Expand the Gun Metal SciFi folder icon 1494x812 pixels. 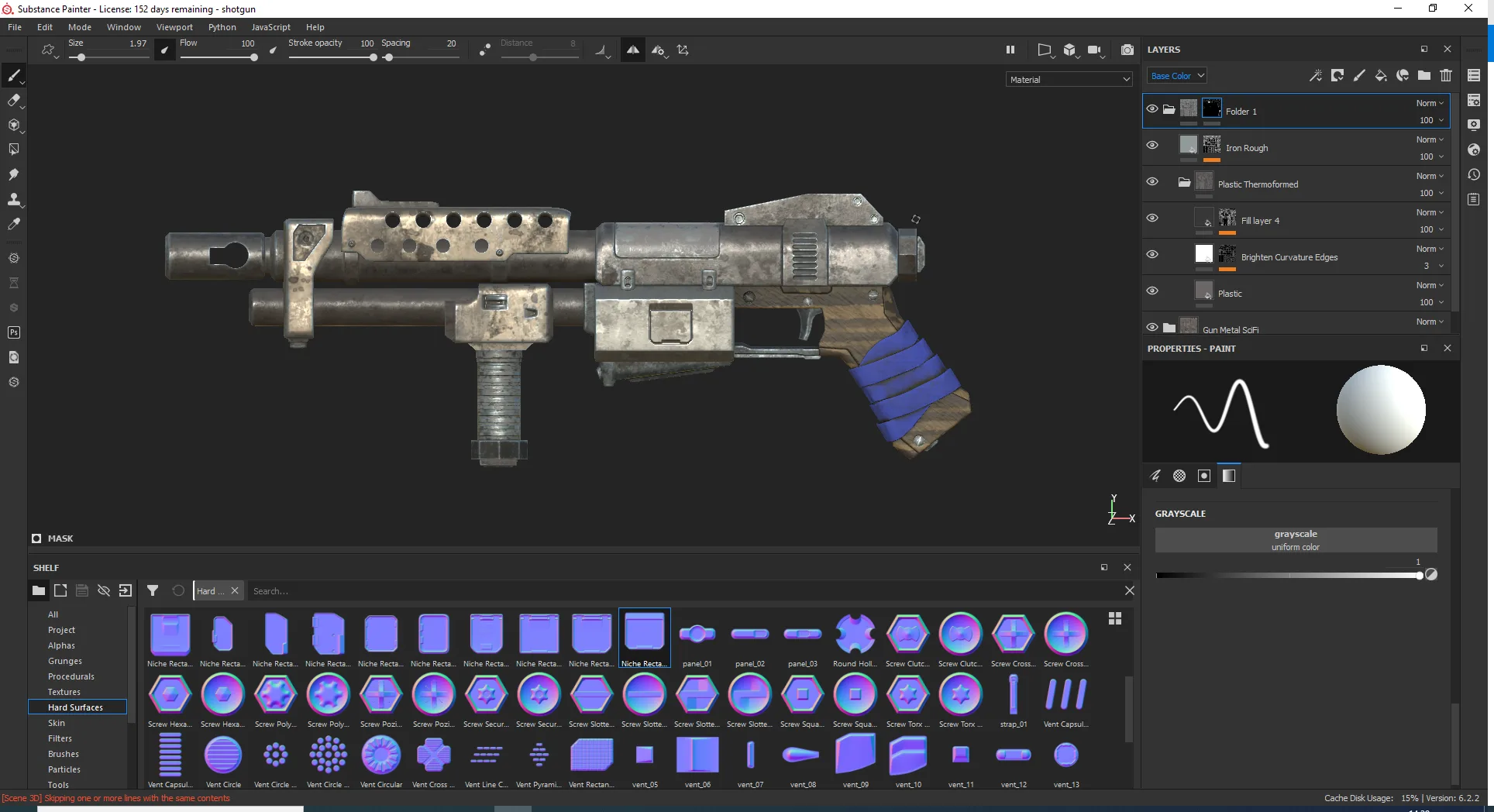pos(1169,328)
